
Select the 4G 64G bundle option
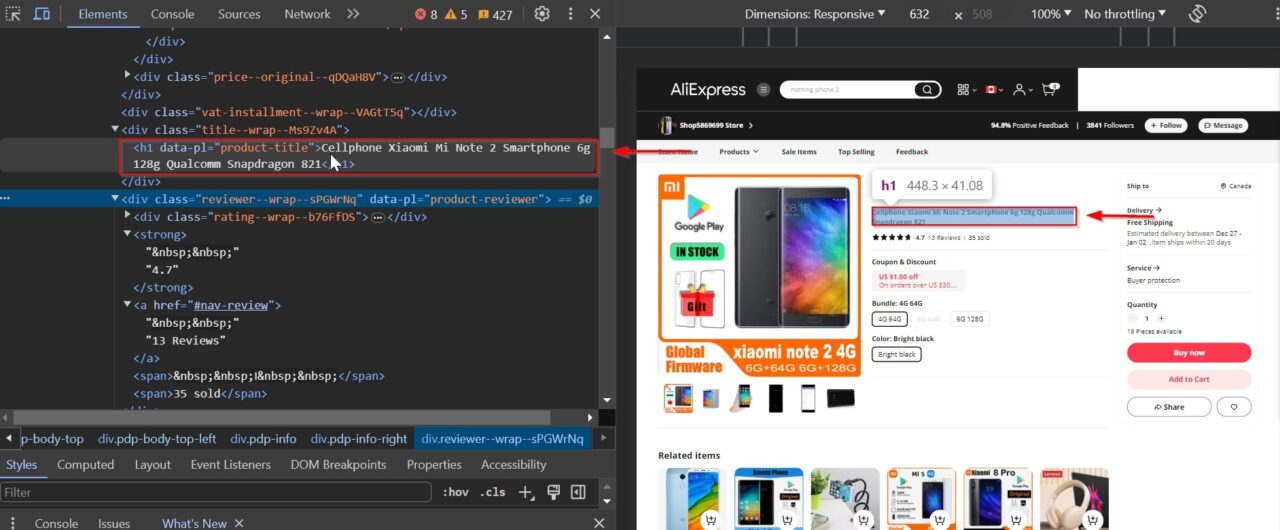click(887, 319)
